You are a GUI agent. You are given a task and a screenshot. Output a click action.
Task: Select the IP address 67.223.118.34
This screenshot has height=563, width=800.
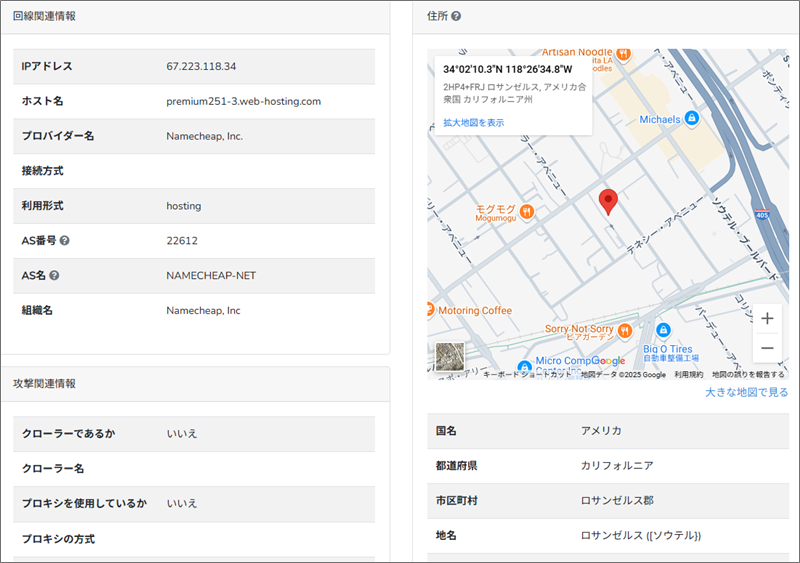click(201, 66)
